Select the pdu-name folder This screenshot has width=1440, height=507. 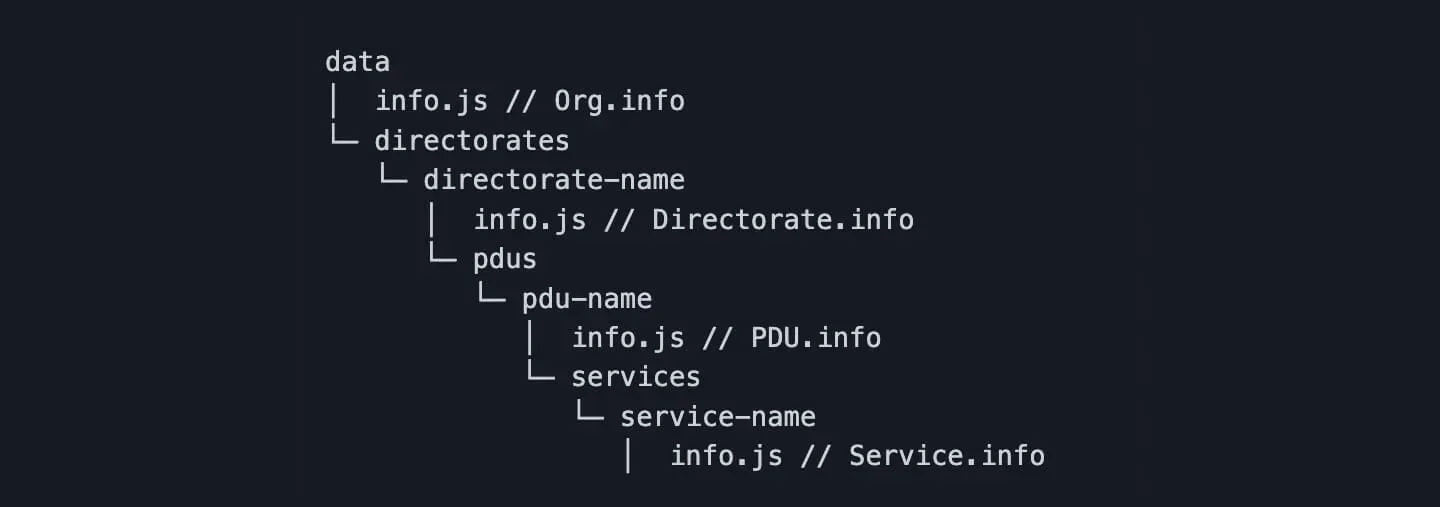click(587, 299)
